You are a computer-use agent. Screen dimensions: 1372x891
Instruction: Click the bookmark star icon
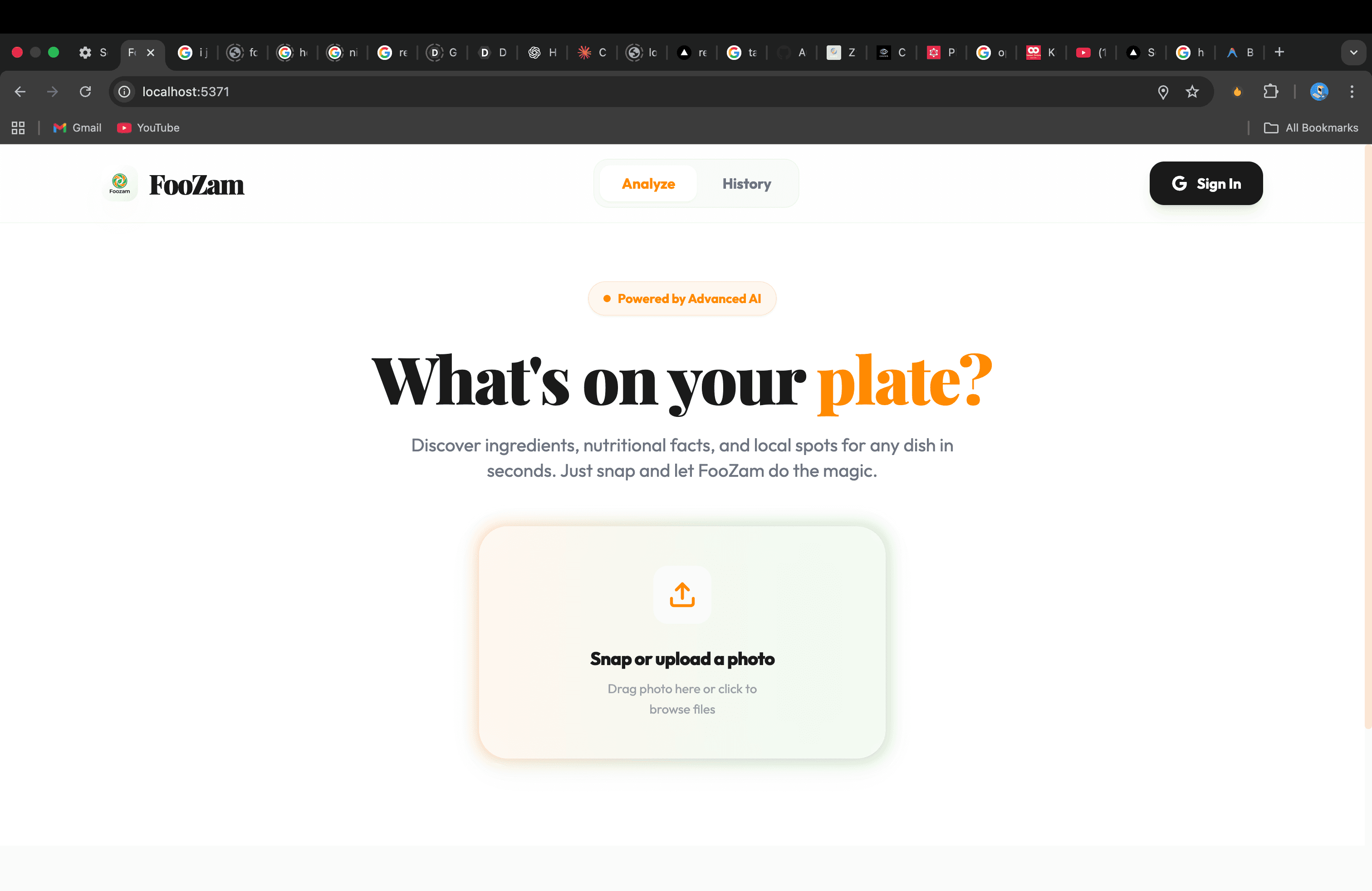pos(1192,92)
